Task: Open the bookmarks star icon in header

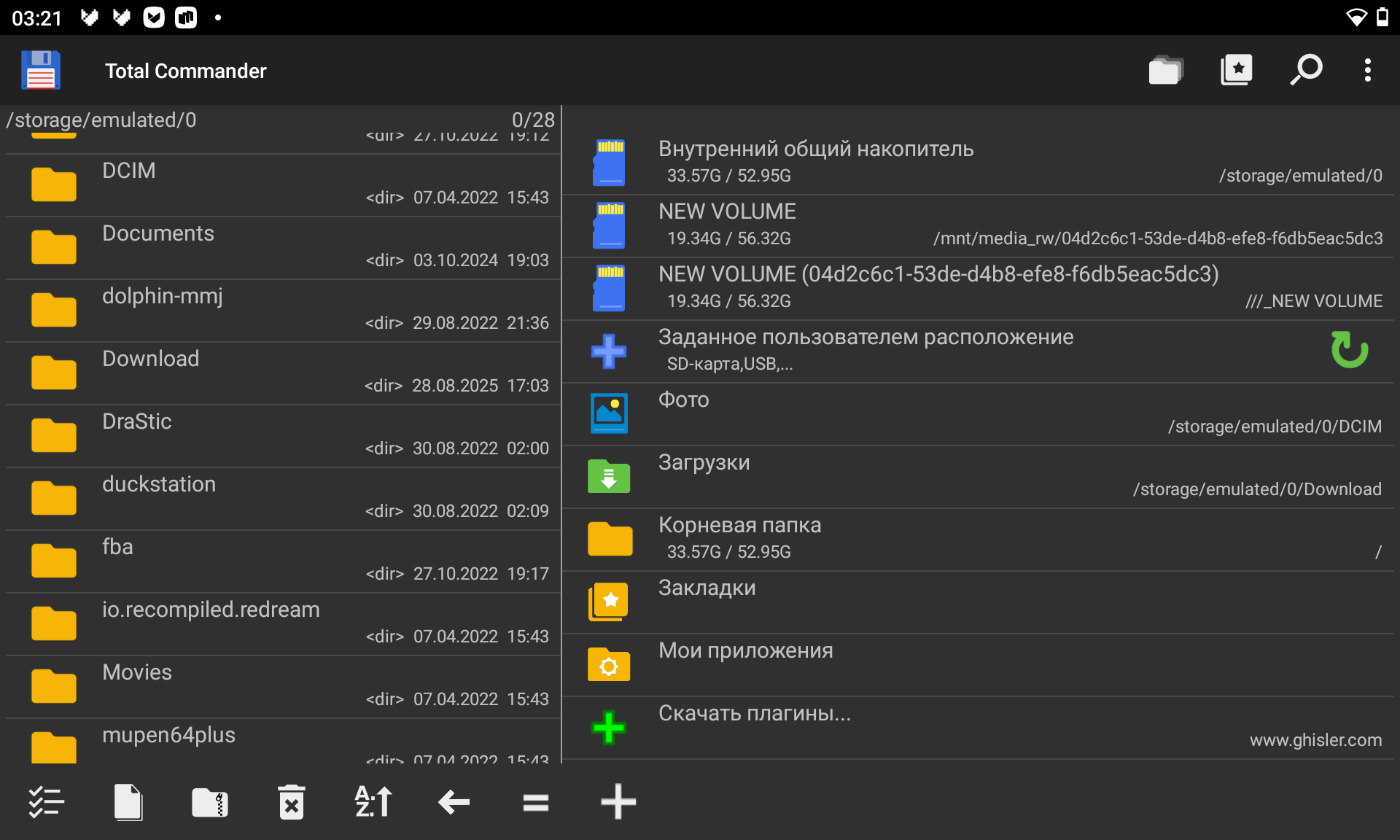Action: (1236, 70)
